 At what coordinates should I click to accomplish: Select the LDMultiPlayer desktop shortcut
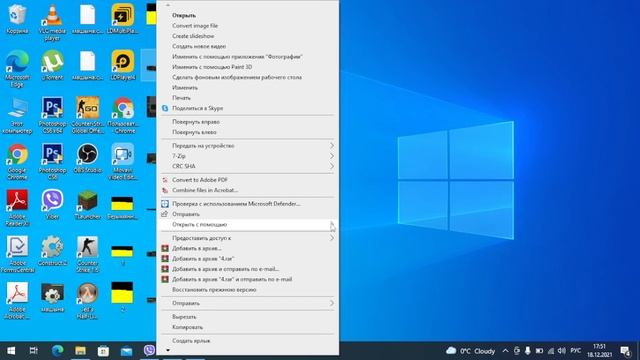122,19
